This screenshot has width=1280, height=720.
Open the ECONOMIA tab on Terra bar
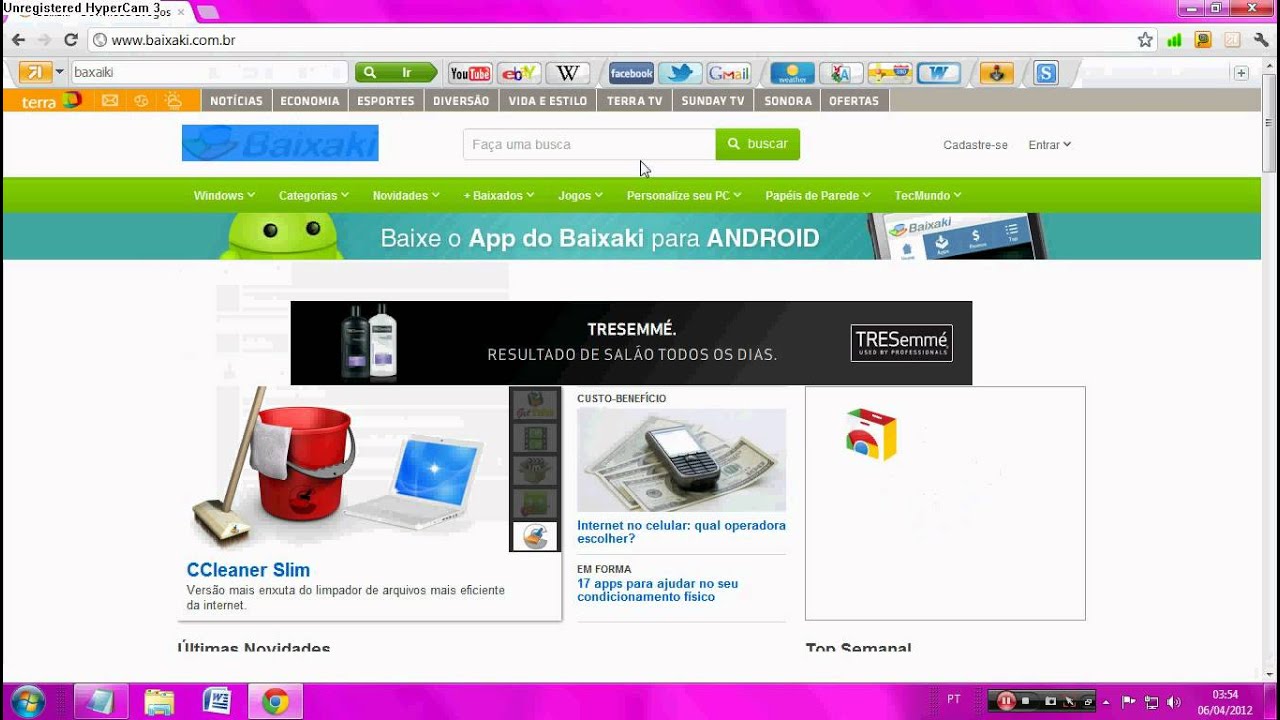[310, 101]
